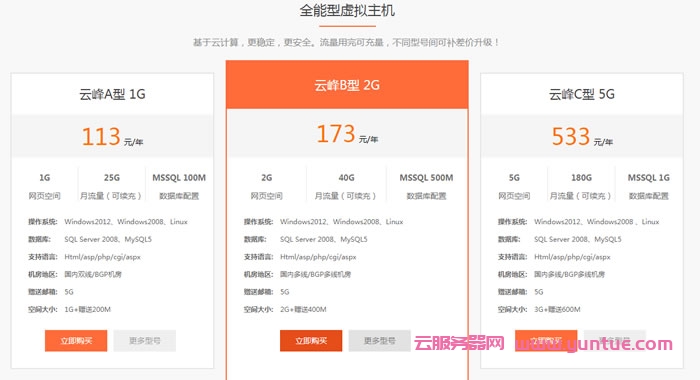Click the MSSQL 500M 数据库配置 spec

pyautogui.click(x=426, y=186)
